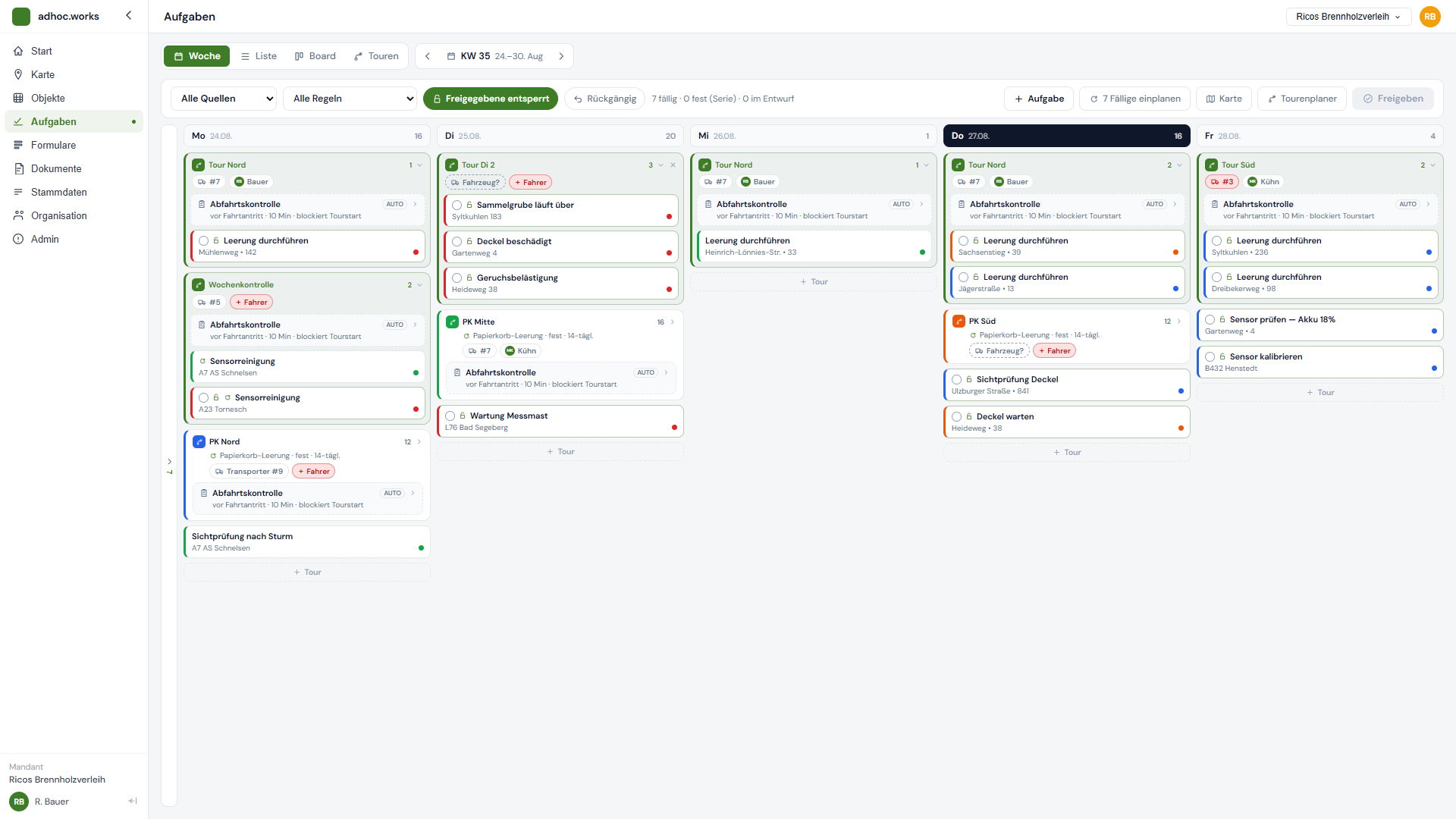Click the PK Süd orange tour icon

click(959, 321)
